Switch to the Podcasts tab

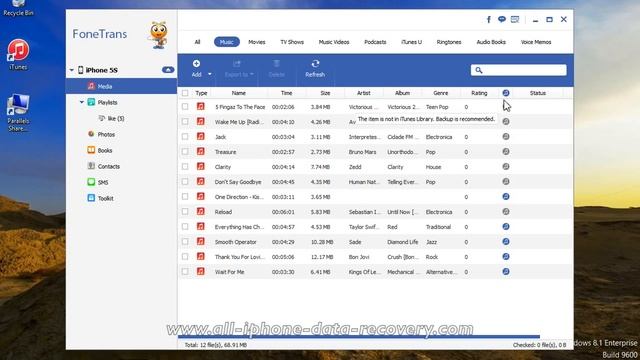coord(375,42)
